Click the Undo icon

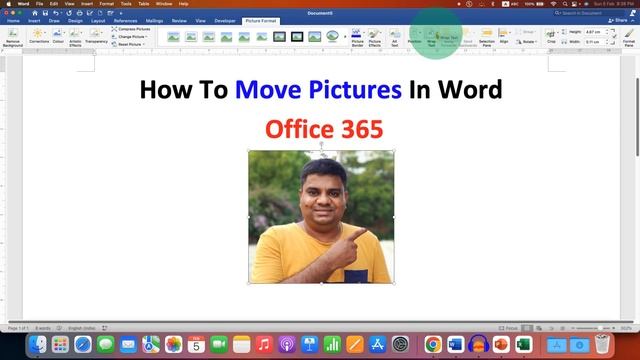[x=56, y=13]
